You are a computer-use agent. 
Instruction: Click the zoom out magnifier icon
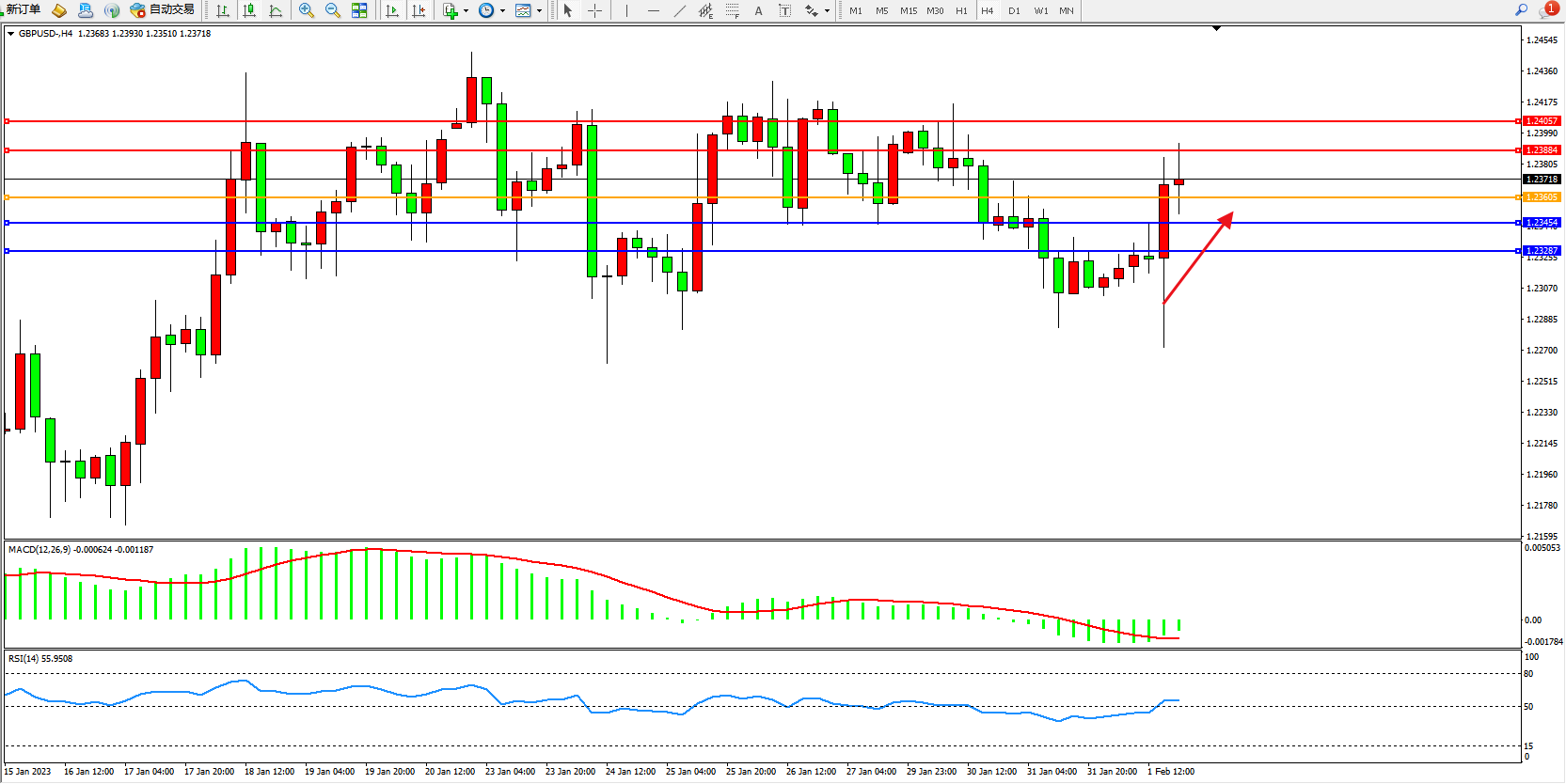click(332, 10)
